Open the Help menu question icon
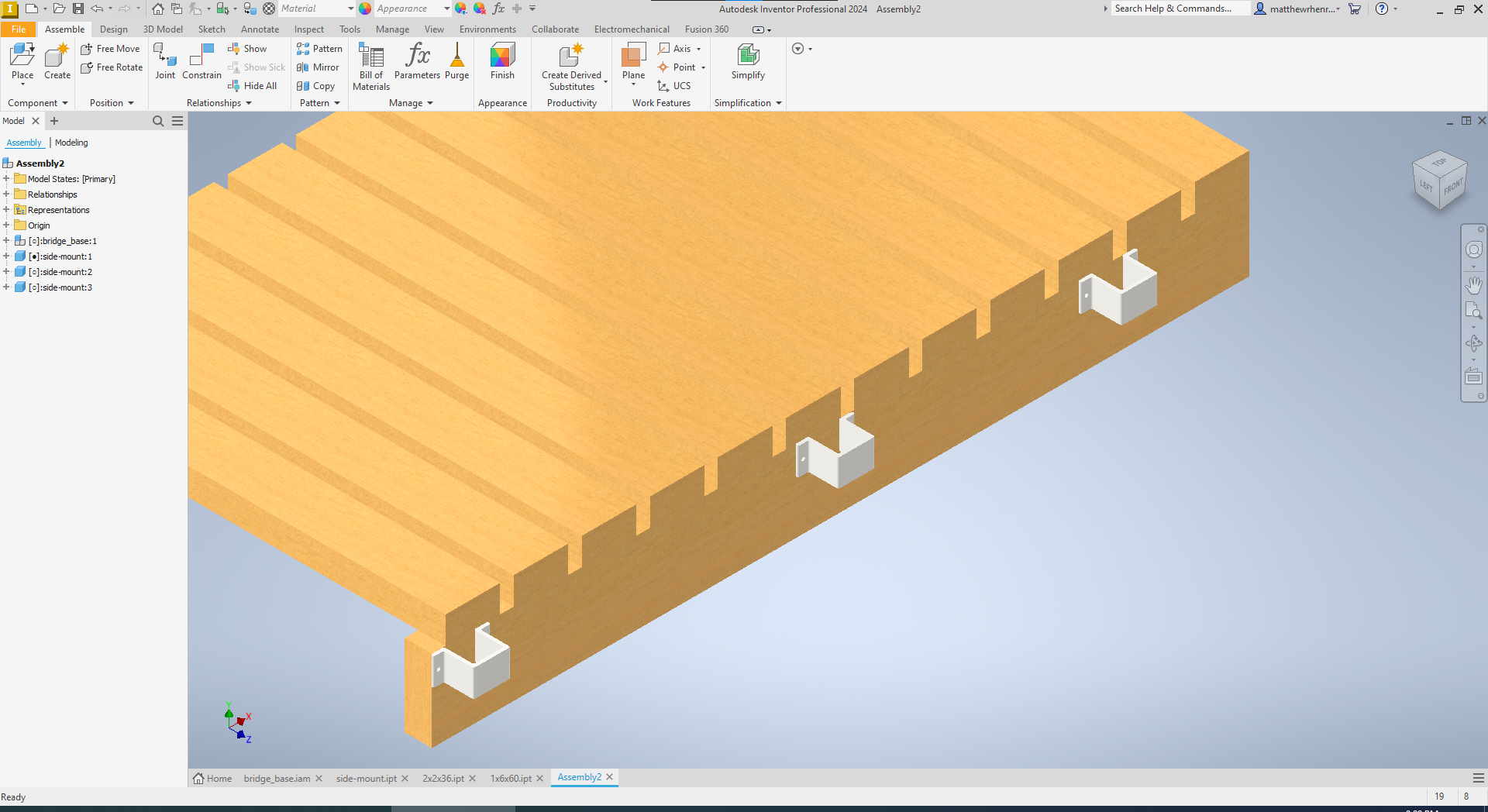The height and width of the screenshot is (812, 1488). (x=1381, y=9)
